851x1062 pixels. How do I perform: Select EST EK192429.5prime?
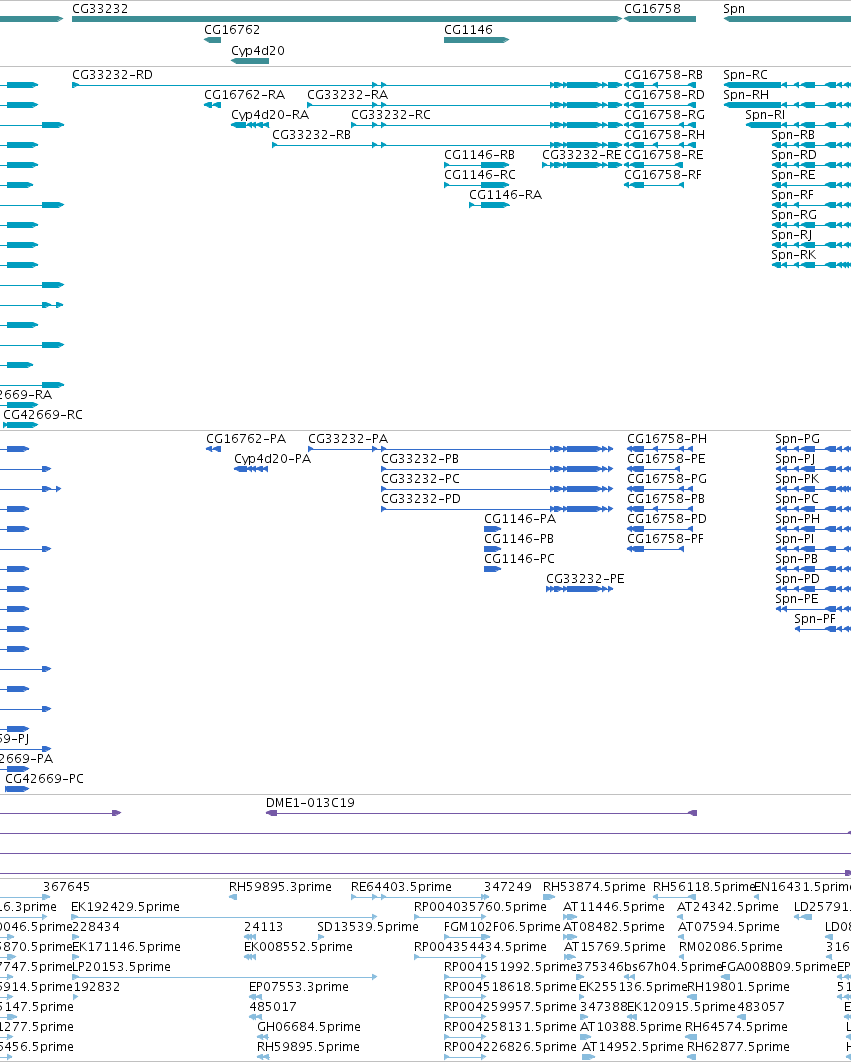pos(125,906)
